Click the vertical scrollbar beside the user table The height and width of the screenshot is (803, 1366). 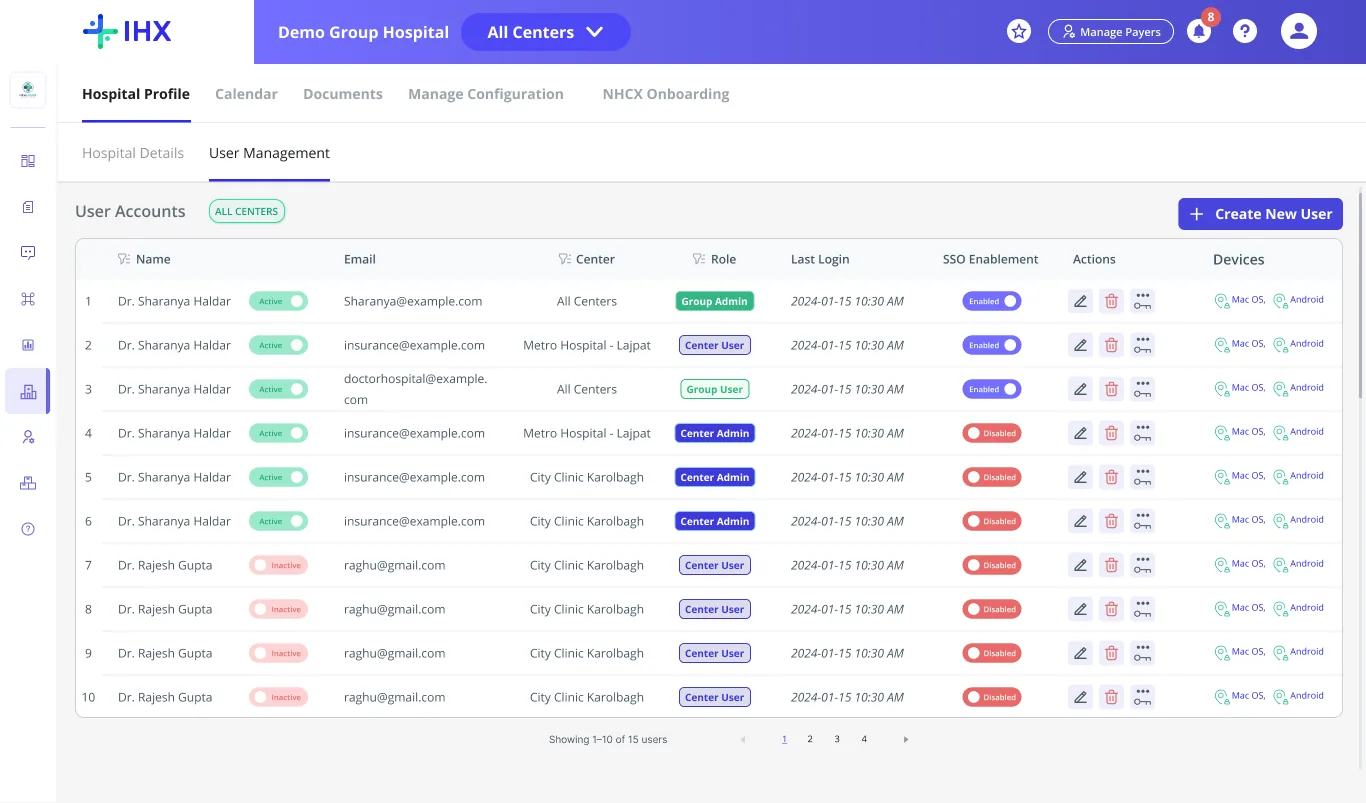click(x=1361, y=295)
